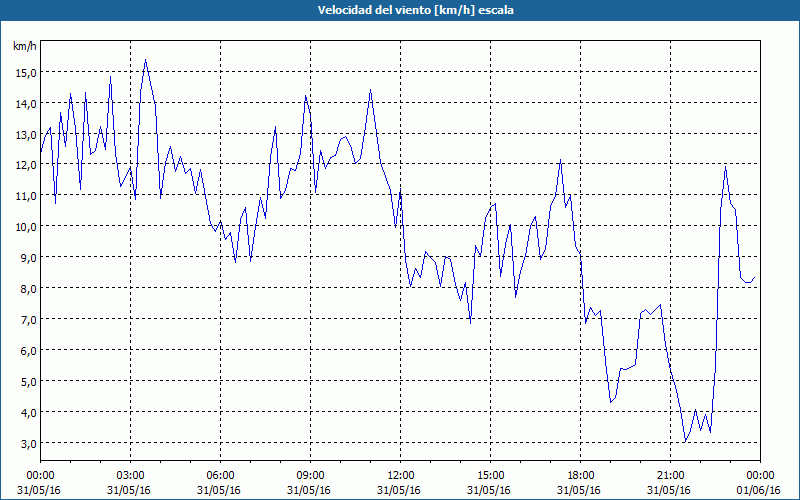Screen dimensions: 800x500
Task: Click the 'km/h' unit label
Action: pos(25,46)
